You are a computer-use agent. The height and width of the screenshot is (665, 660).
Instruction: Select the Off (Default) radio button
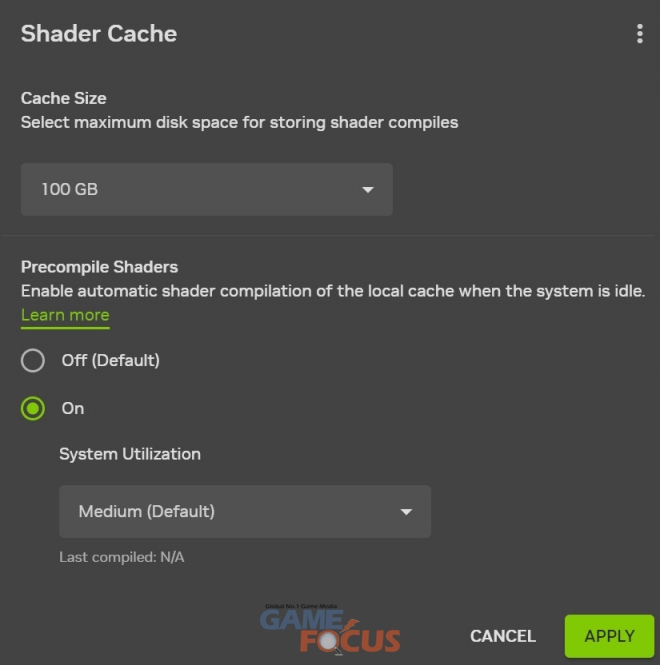(x=33, y=360)
